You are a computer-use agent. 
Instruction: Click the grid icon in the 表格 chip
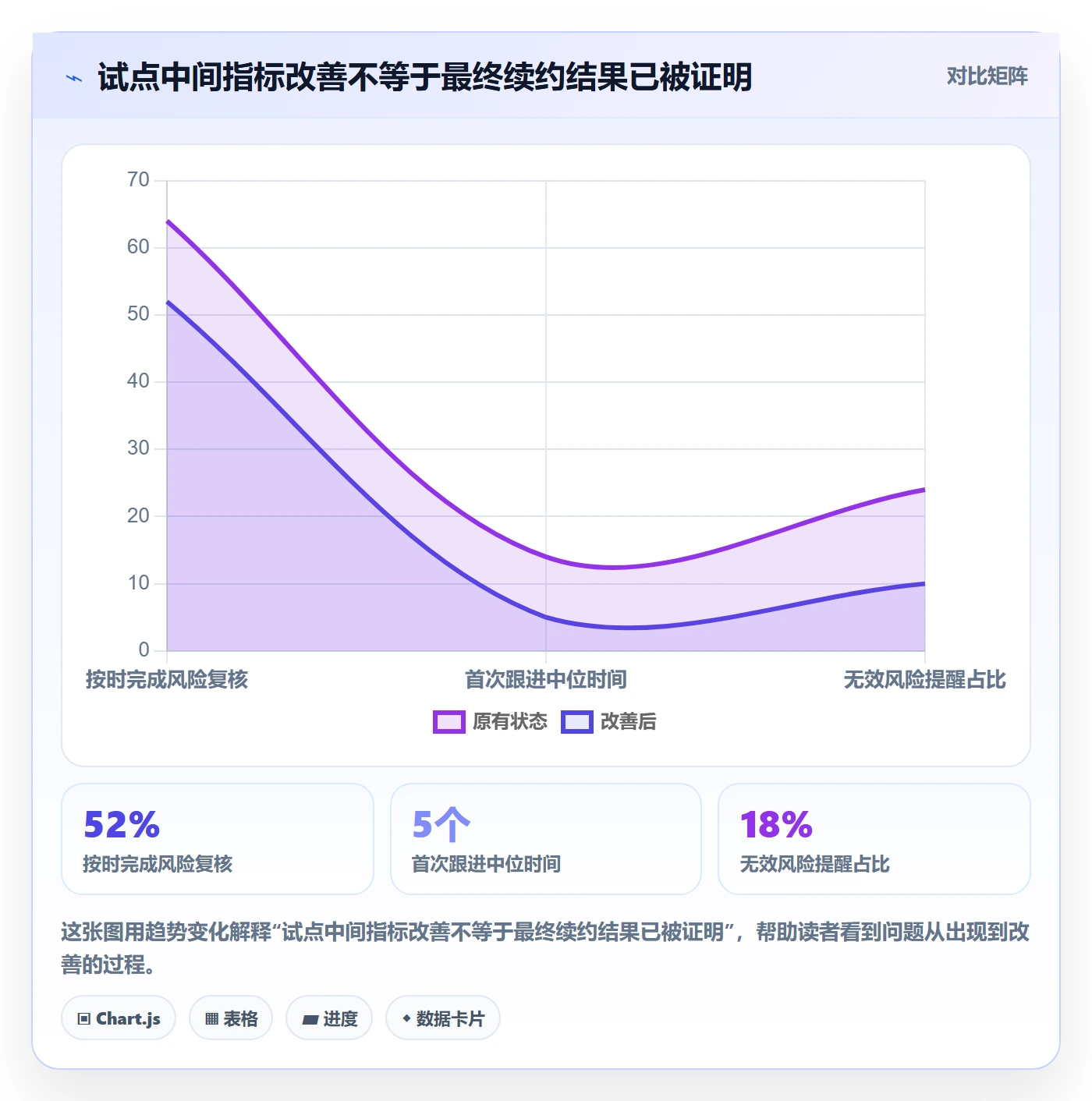pyautogui.click(x=211, y=1018)
